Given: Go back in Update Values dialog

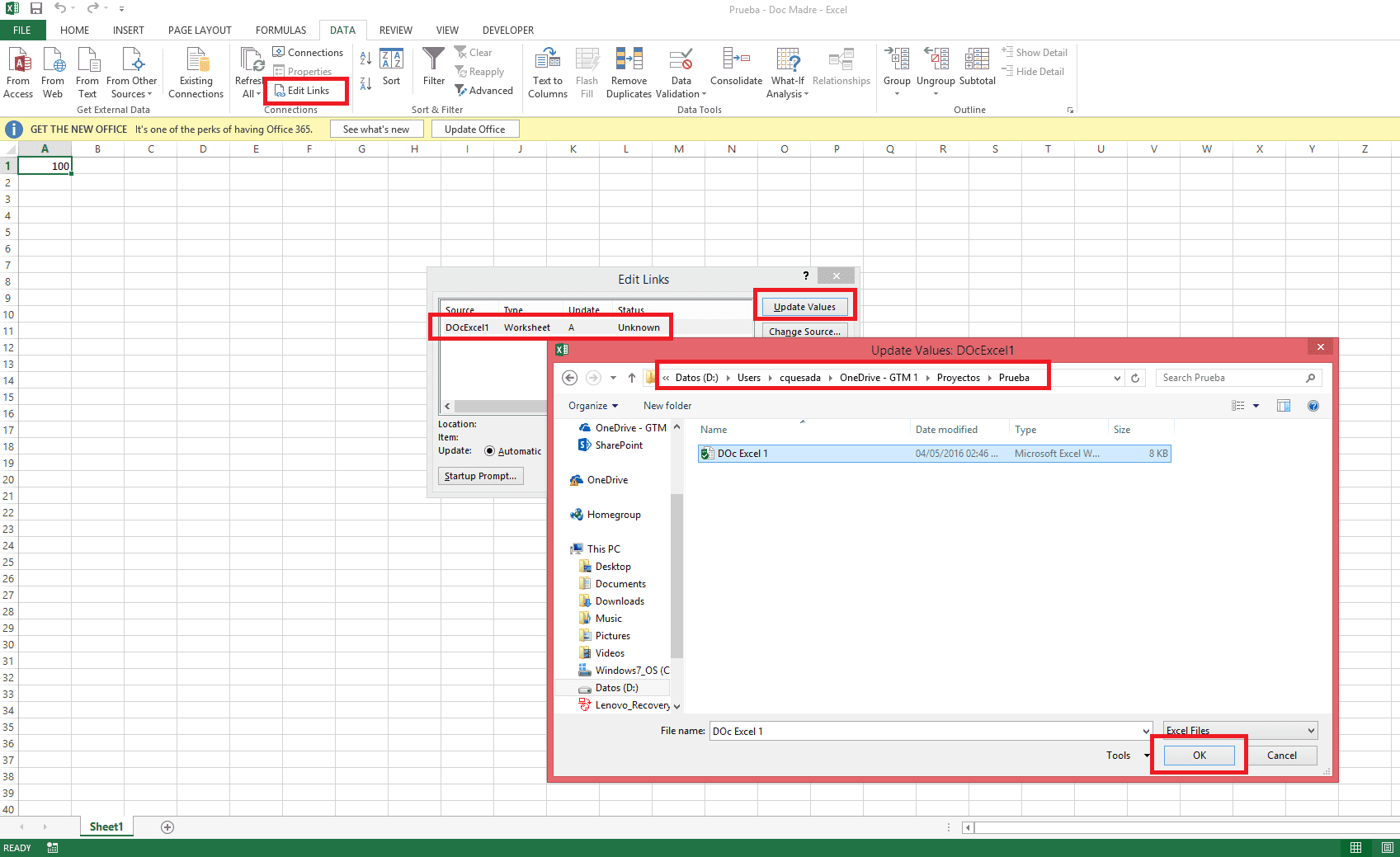Looking at the screenshot, I should click(569, 378).
